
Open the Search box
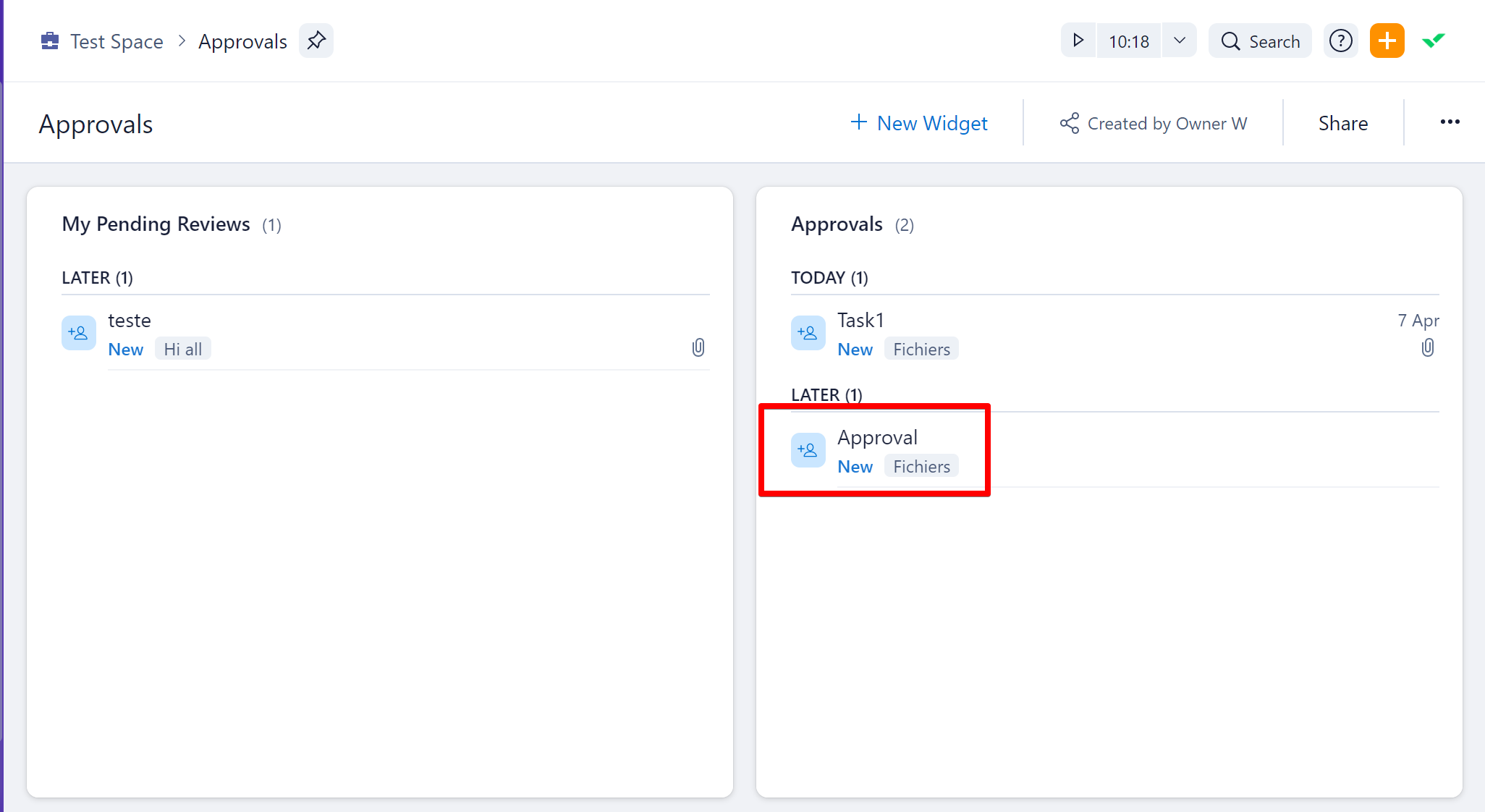click(1261, 41)
